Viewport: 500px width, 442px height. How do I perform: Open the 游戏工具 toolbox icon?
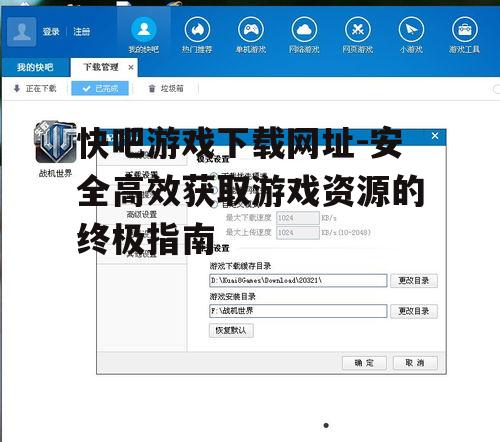(x=465, y=30)
